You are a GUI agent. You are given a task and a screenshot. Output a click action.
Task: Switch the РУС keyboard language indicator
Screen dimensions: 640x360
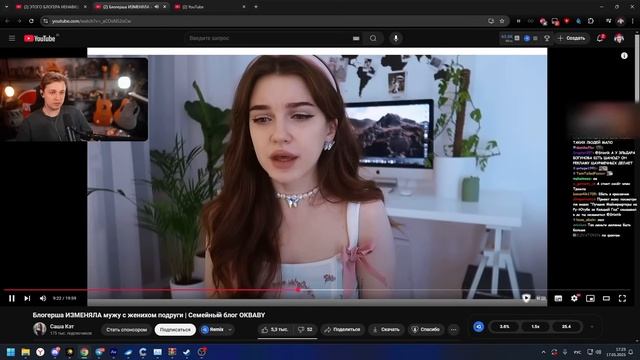578,352
